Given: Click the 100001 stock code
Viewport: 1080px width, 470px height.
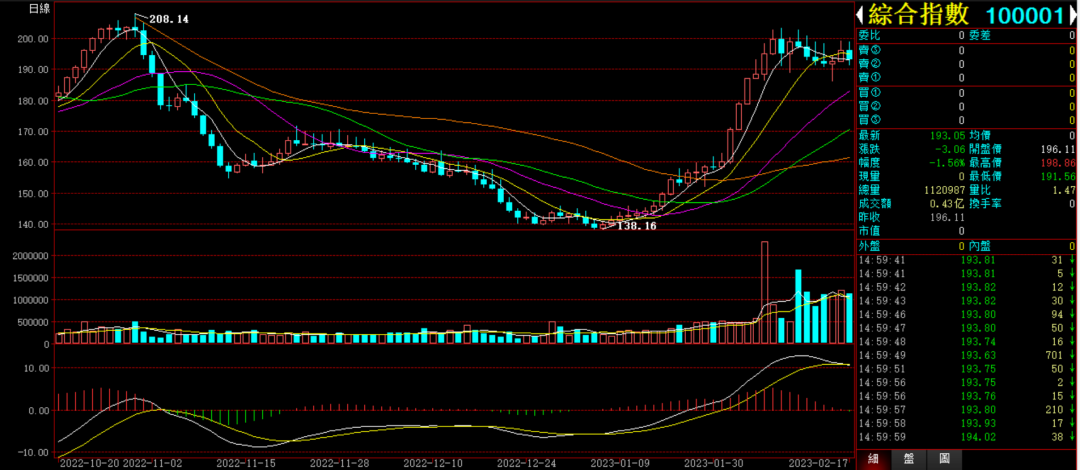Looking at the screenshot, I should point(1023,15).
